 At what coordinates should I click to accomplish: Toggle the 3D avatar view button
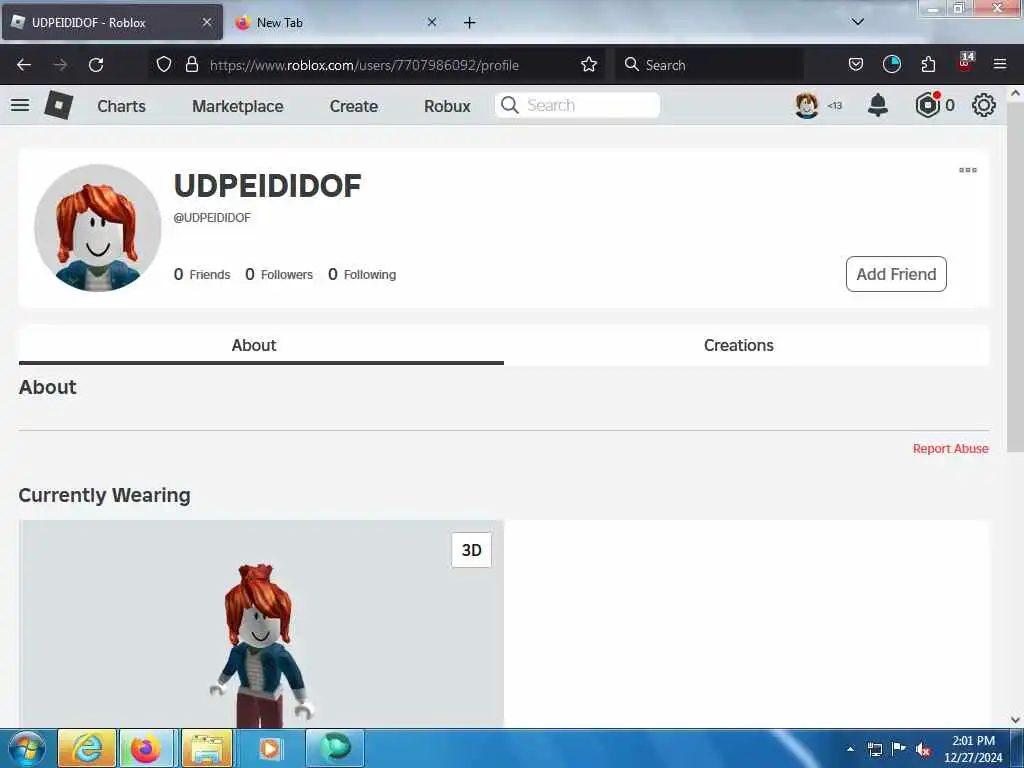[x=472, y=550]
